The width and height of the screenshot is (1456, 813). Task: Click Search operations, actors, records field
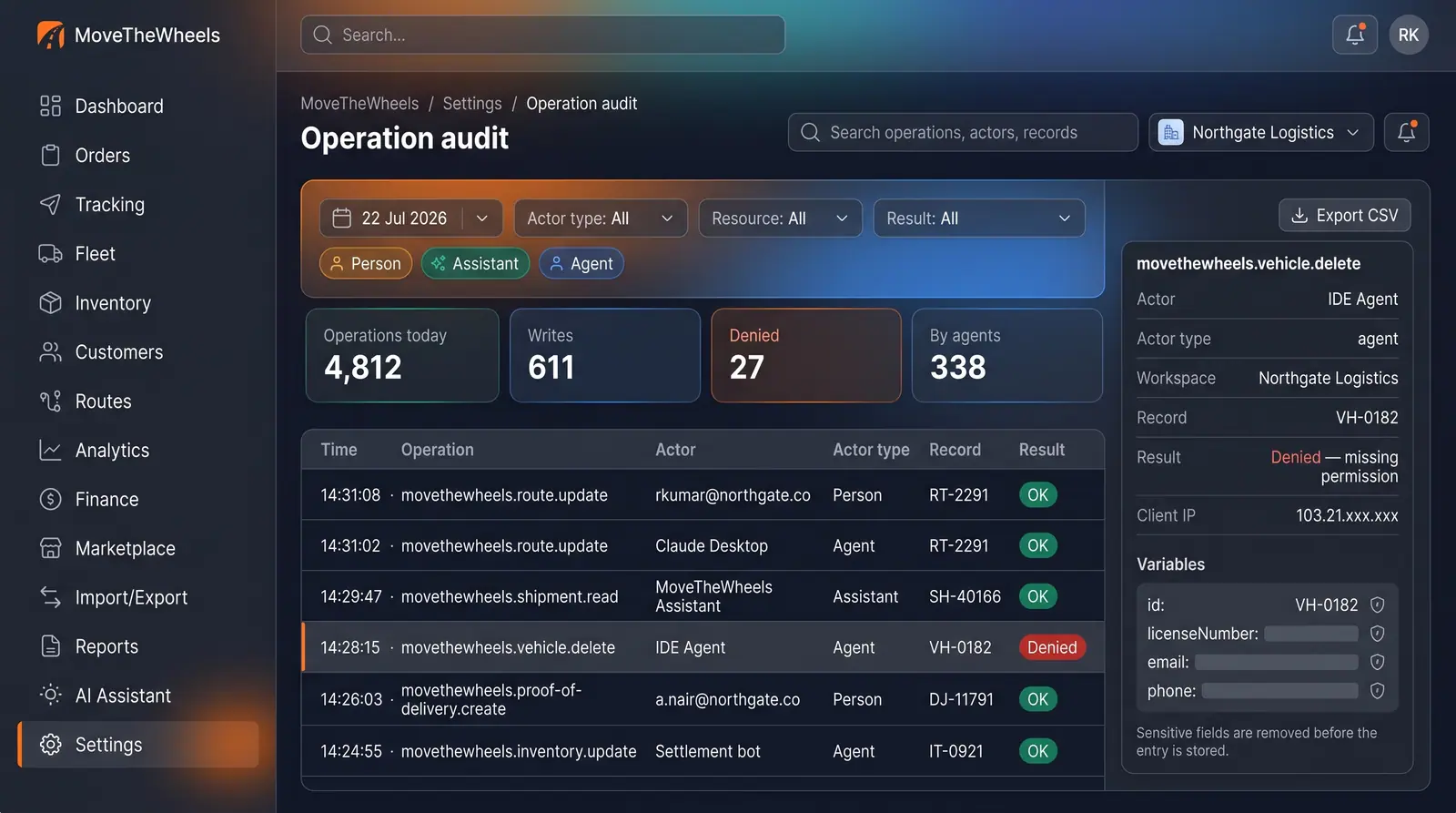pos(963,132)
